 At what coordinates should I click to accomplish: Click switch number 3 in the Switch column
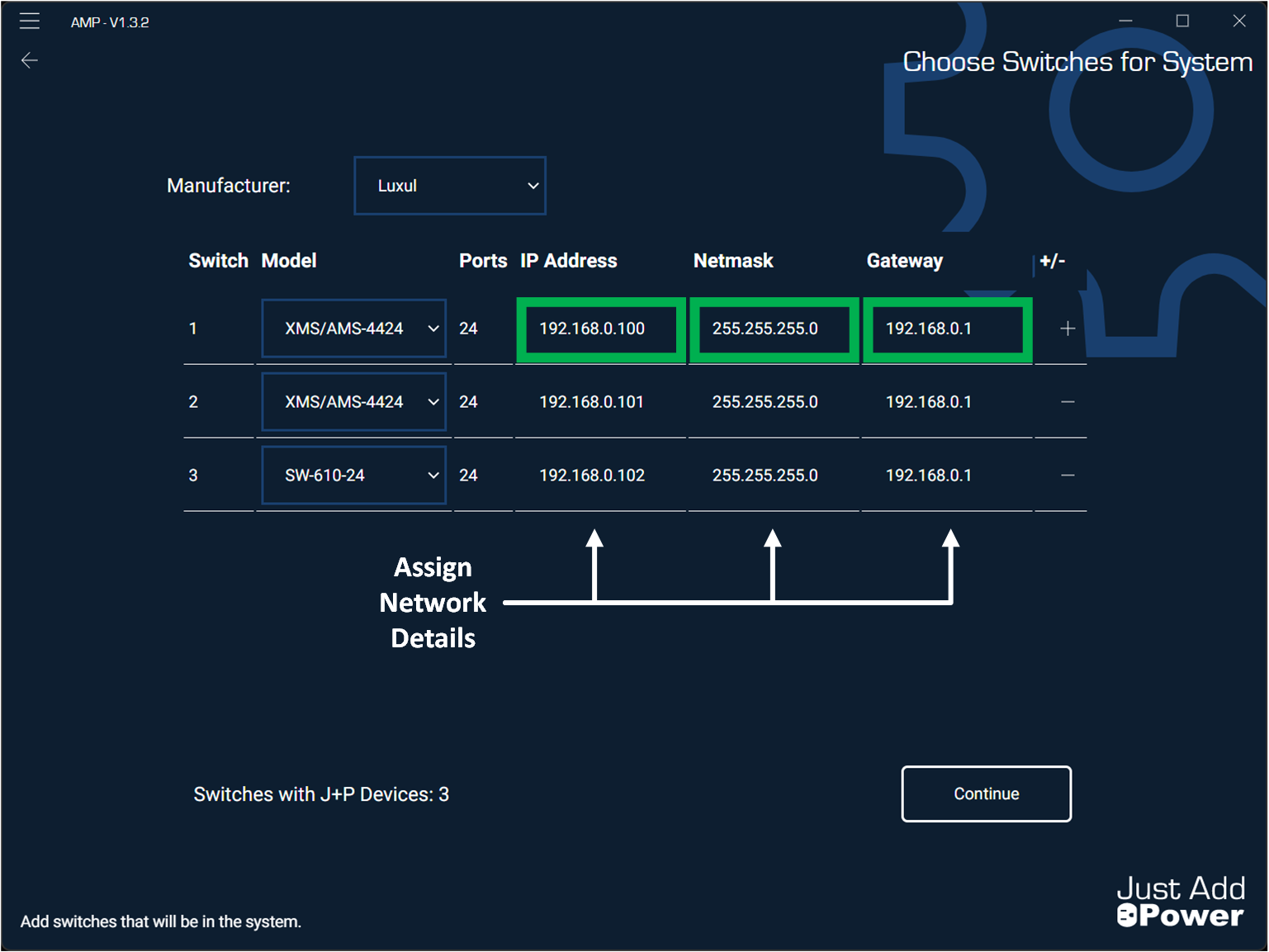pos(193,476)
